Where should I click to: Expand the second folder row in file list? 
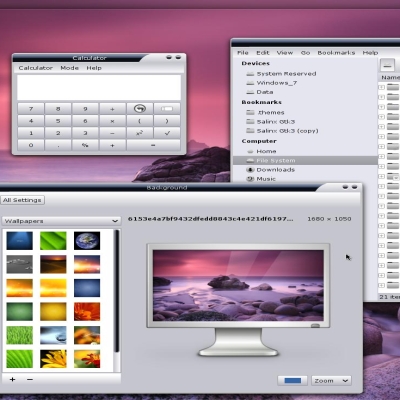[381, 97]
